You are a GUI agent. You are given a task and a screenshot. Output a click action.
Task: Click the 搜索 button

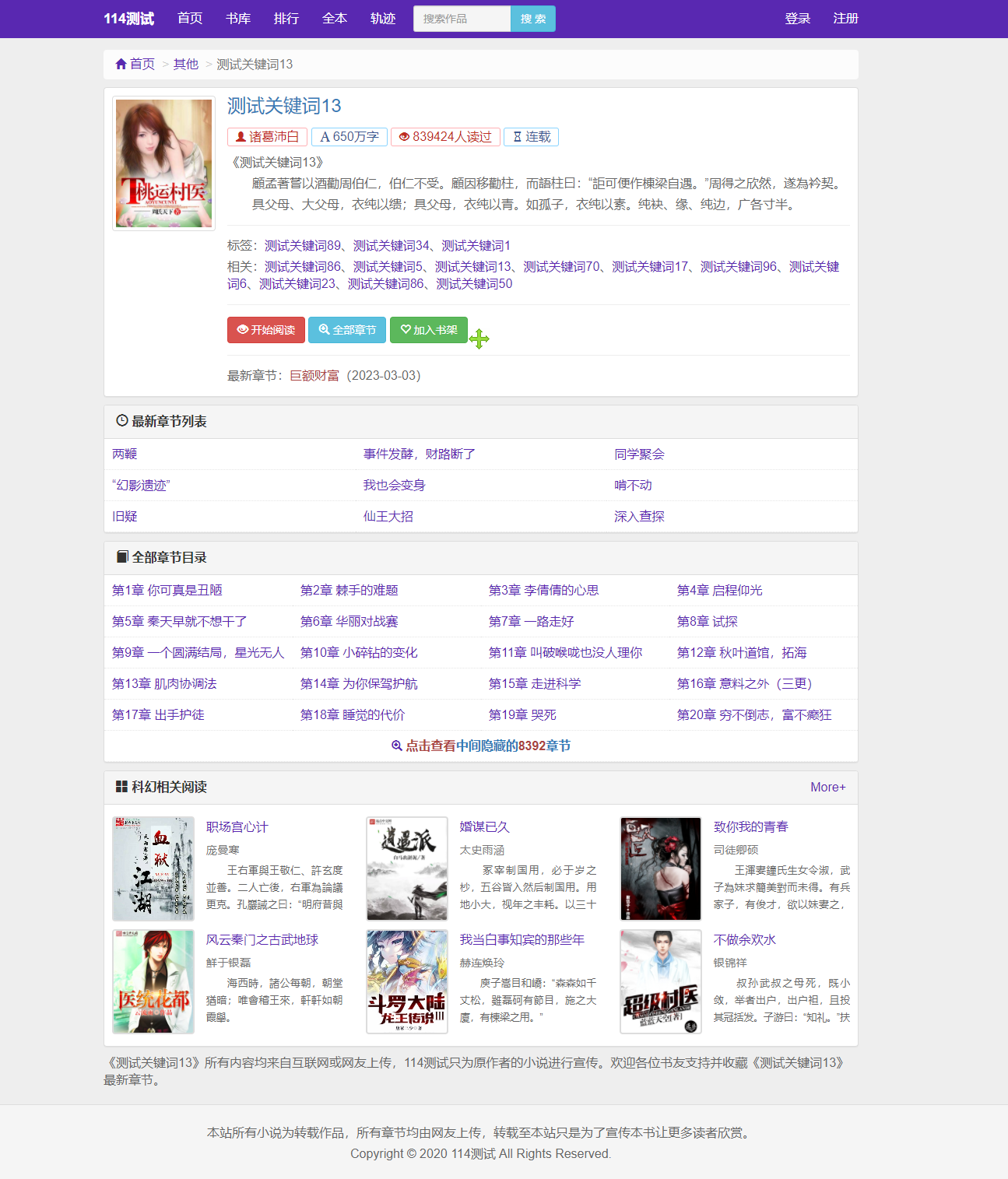click(x=533, y=19)
